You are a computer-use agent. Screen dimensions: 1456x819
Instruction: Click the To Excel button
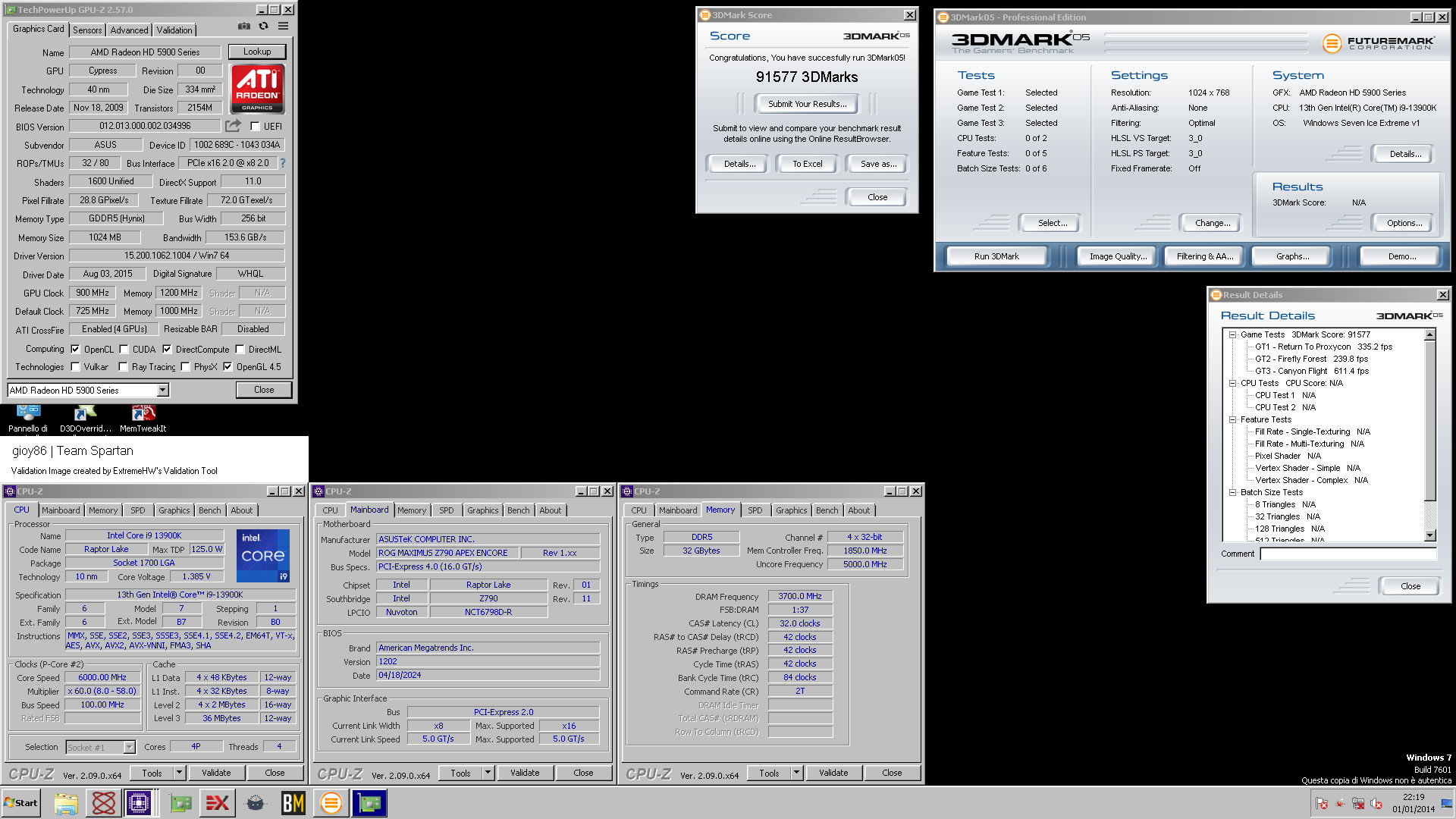click(807, 164)
